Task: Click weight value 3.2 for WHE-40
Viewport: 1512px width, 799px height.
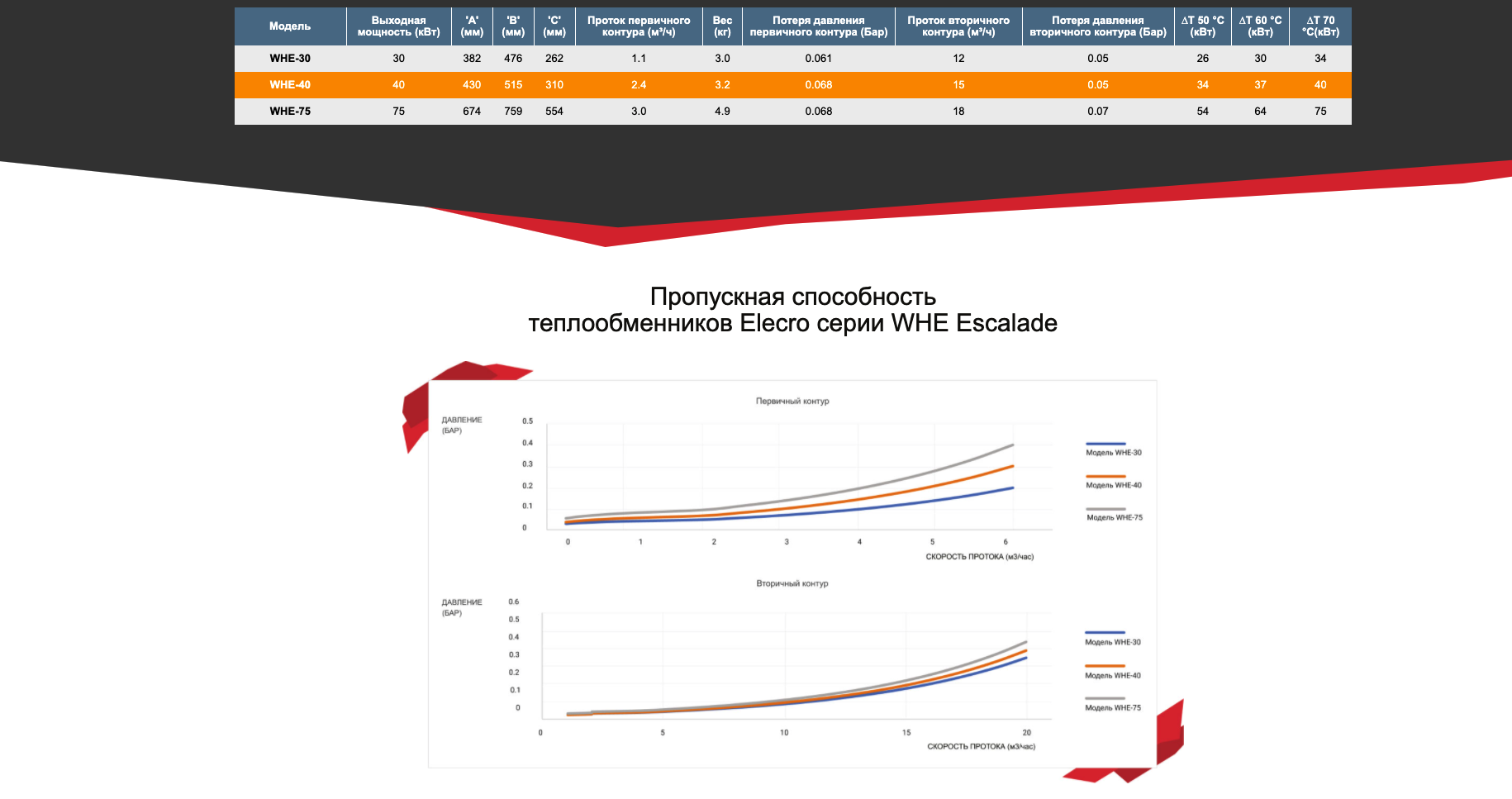Action: [x=722, y=85]
